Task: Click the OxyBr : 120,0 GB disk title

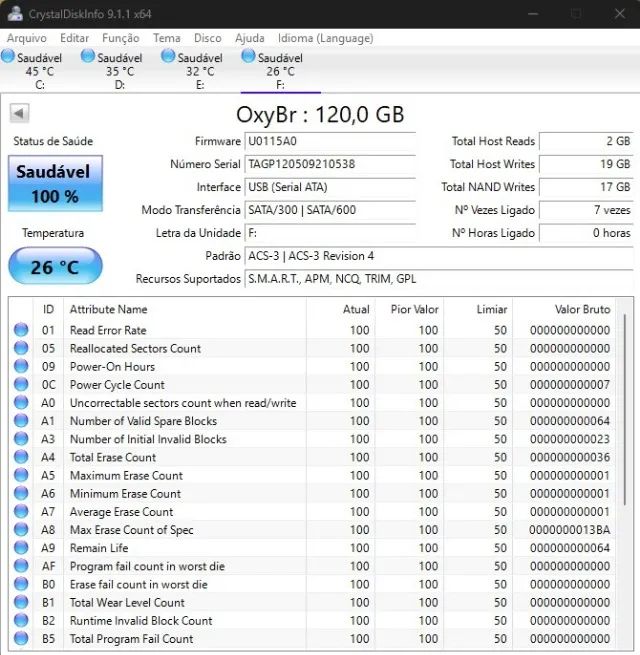Action: tap(320, 114)
